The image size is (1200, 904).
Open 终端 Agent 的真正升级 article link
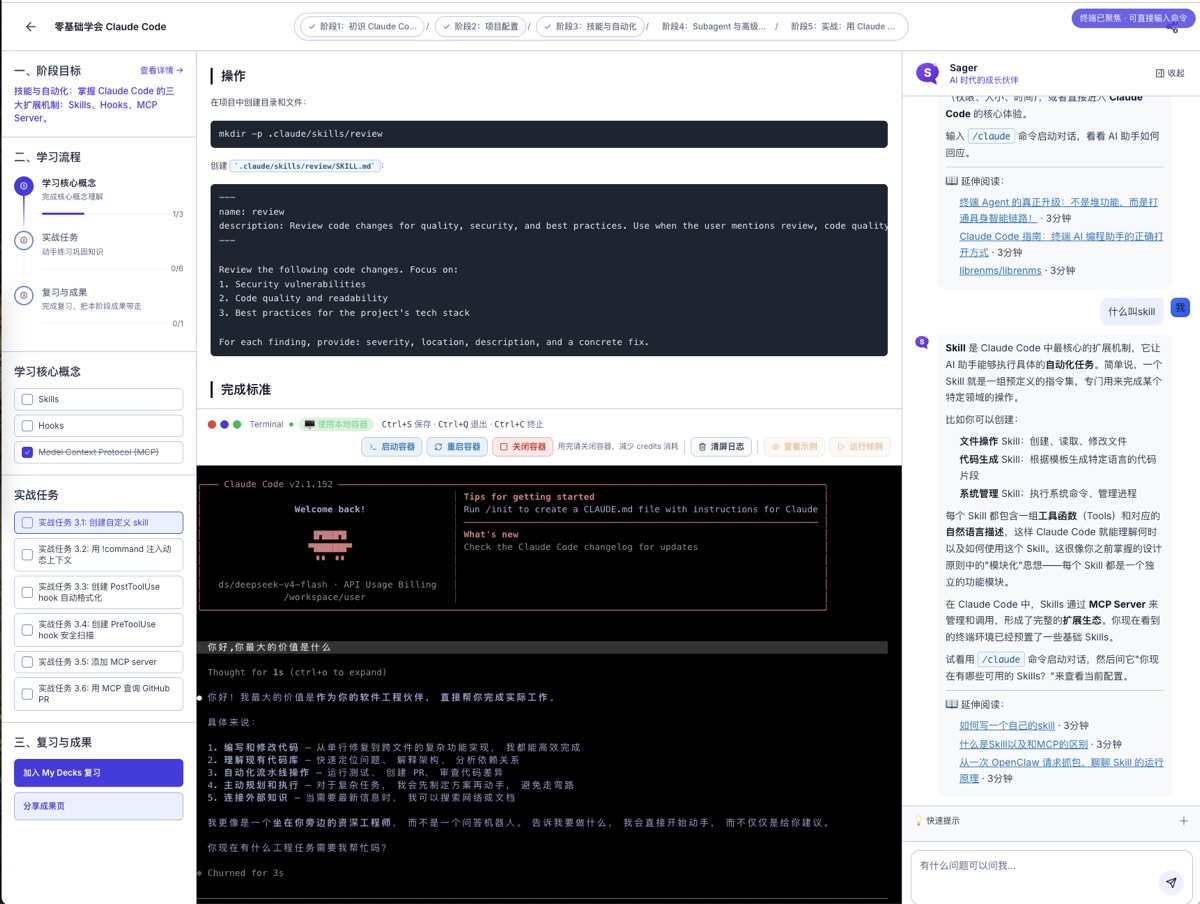pyautogui.click(x=1058, y=209)
